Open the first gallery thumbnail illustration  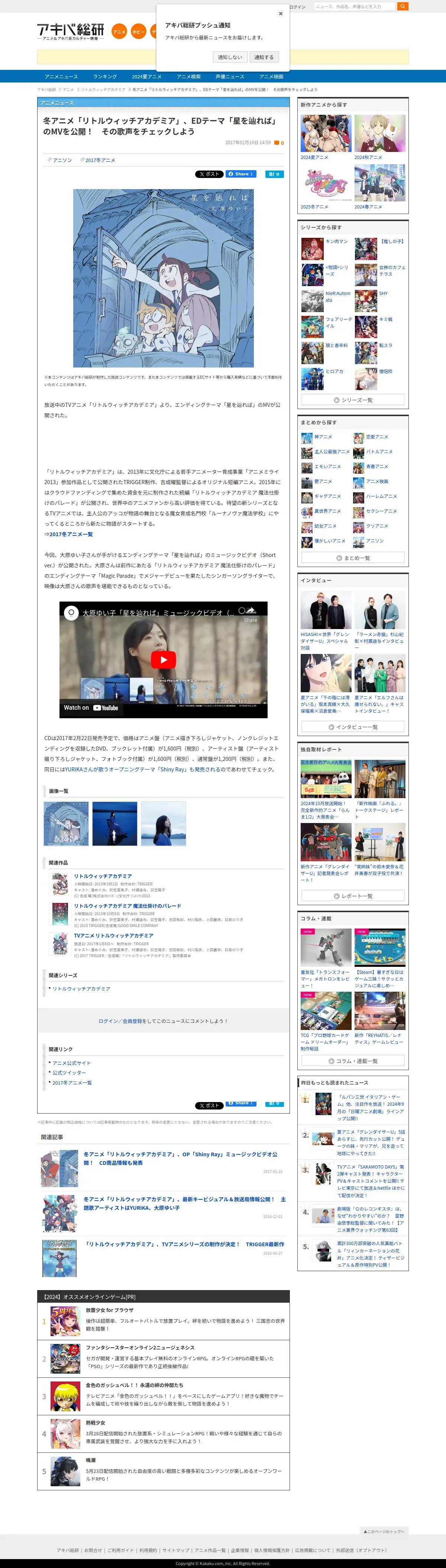point(66,823)
